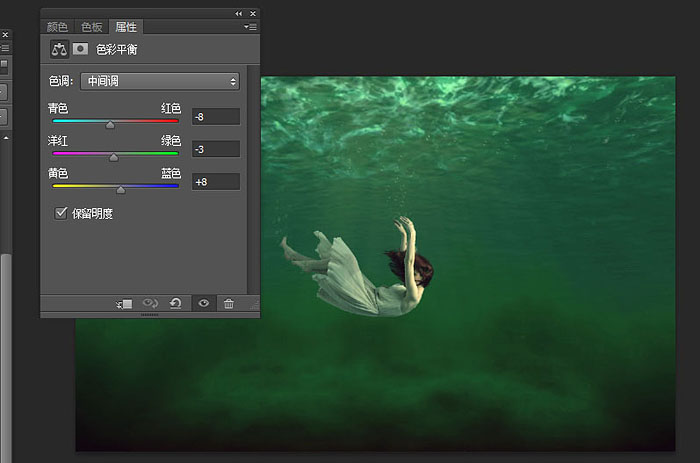Click the 洋红-绿色 slider handle
Image resolution: width=700 pixels, height=463 pixels.
click(114, 158)
